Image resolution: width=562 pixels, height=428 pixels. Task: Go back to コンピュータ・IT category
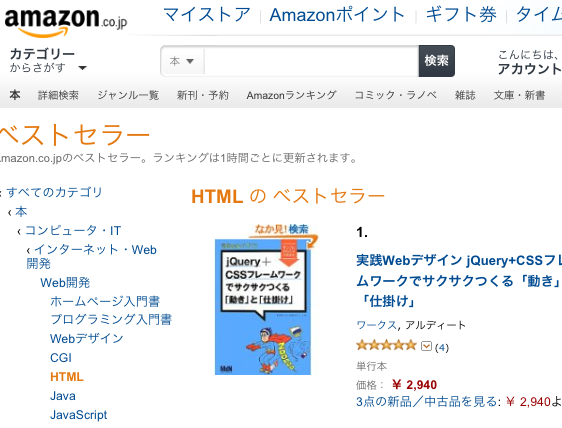click(73, 230)
